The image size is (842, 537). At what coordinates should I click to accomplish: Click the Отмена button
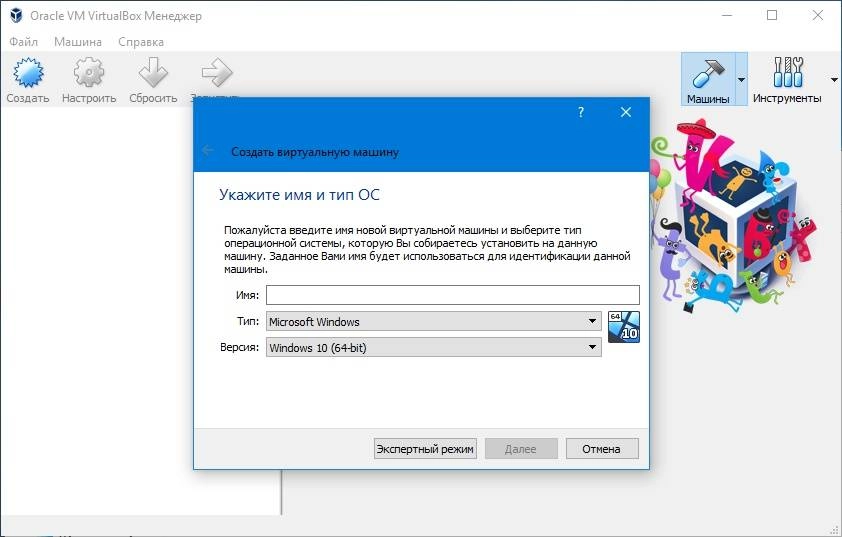point(602,448)
